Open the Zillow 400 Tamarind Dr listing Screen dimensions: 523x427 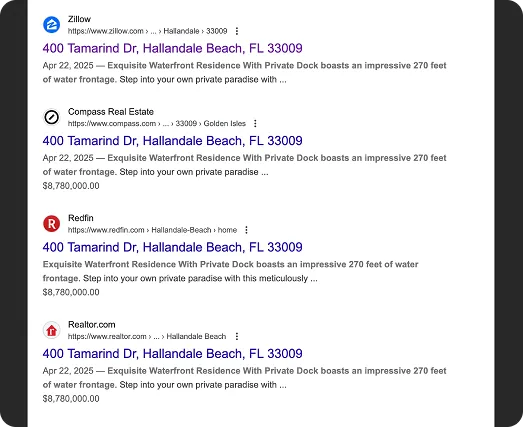point(172,48)
